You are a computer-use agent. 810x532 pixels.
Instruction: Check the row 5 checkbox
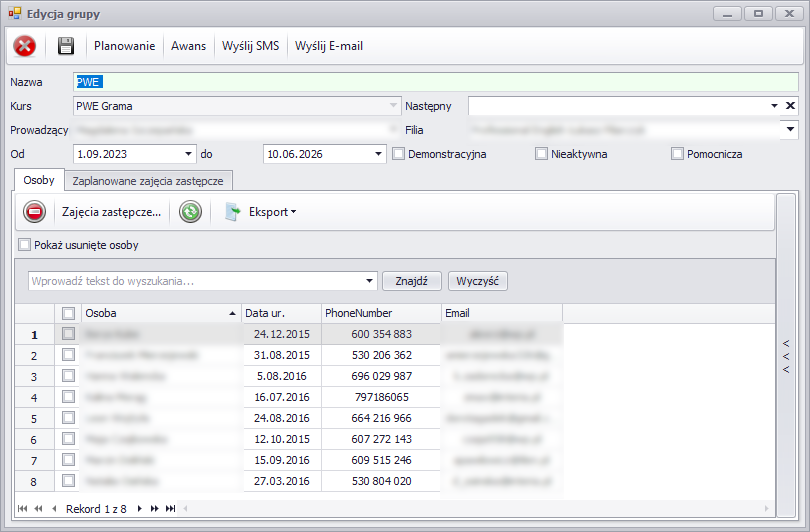68,417
